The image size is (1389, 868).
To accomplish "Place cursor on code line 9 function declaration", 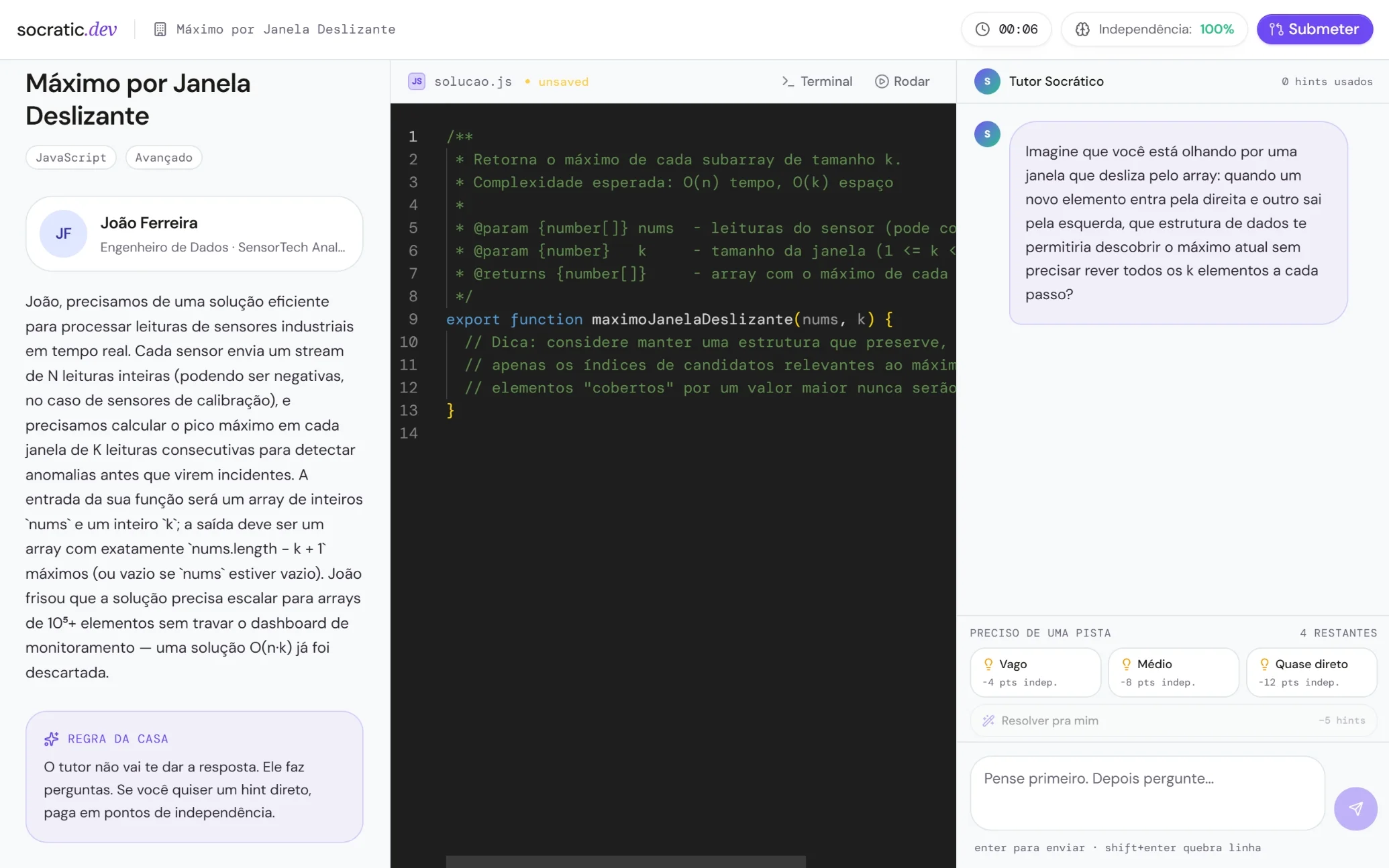I will [670, 319].
